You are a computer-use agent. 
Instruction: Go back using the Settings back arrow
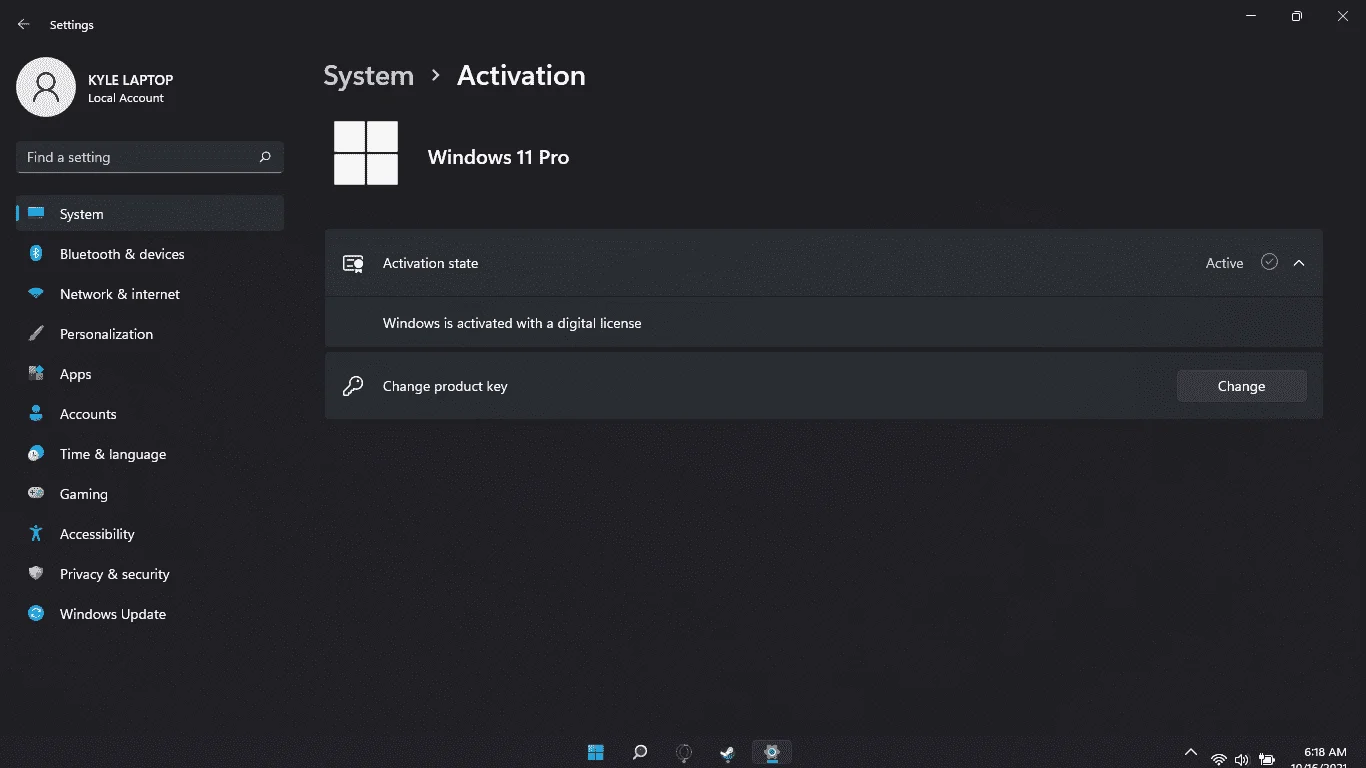click(24, 25)
